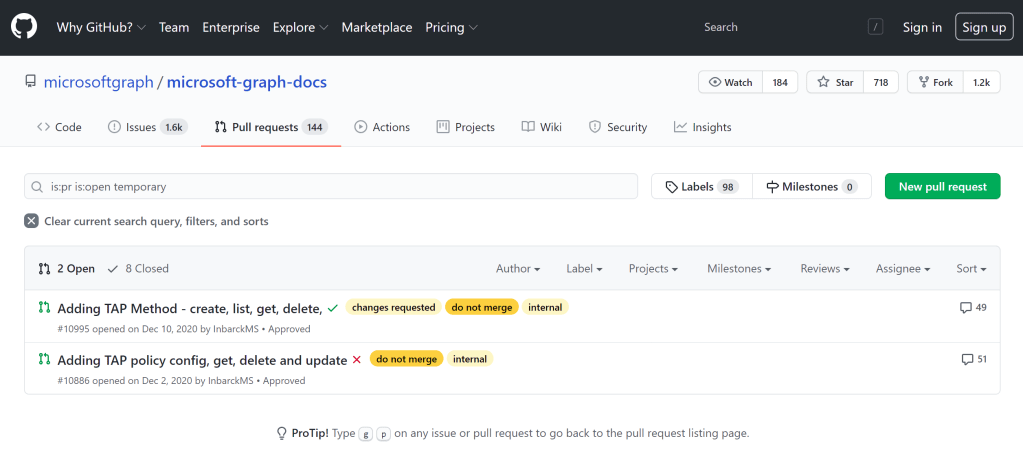
Task: Click the GitHub Octocat logo
Action: 24,27
